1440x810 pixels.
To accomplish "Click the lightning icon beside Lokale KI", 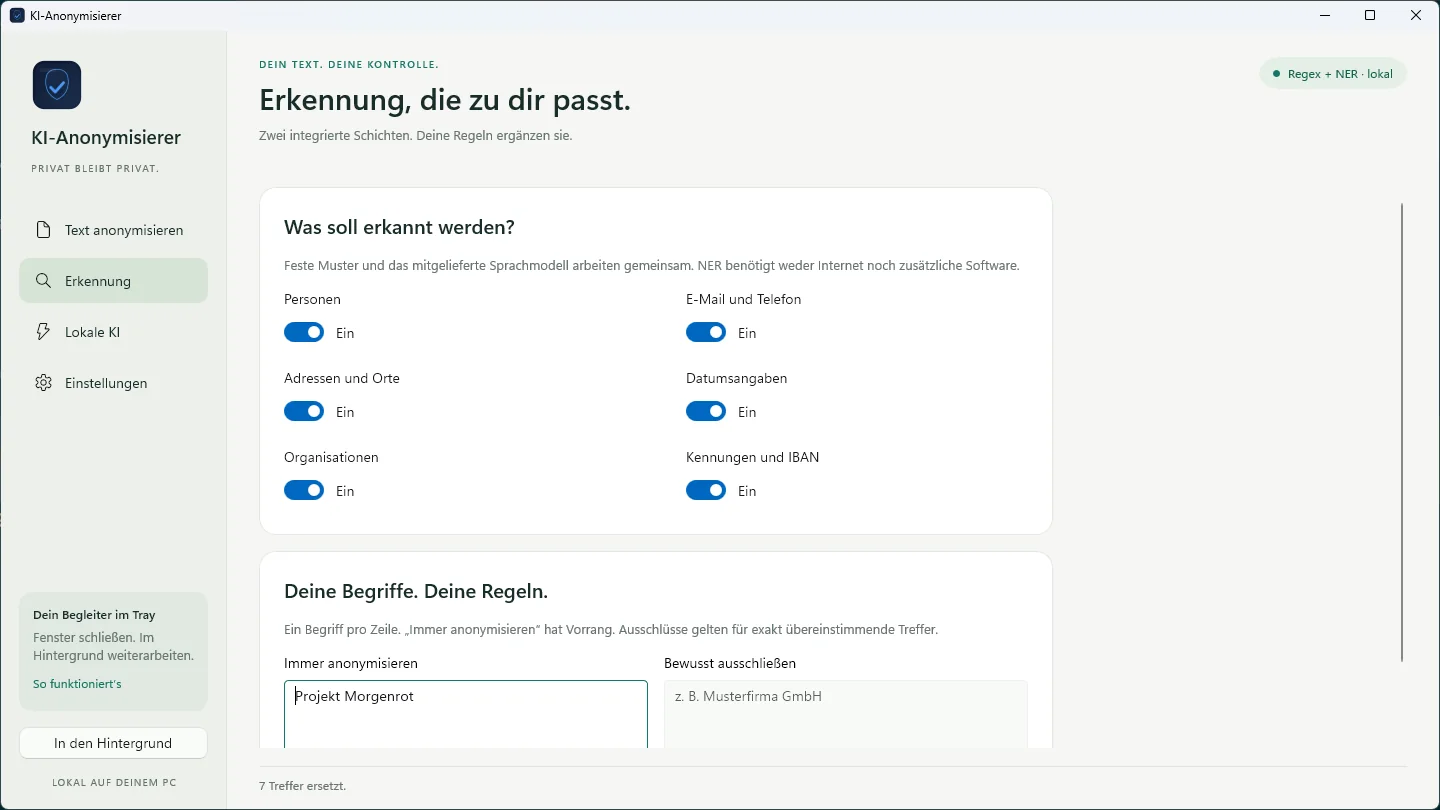I will 43,332.
